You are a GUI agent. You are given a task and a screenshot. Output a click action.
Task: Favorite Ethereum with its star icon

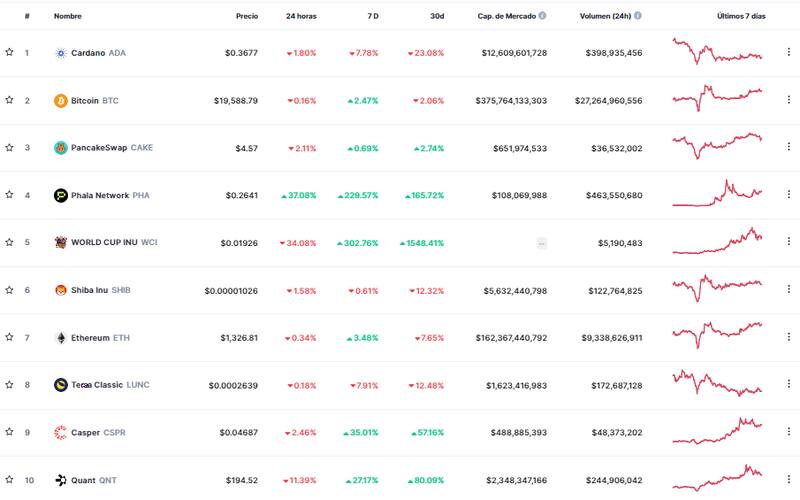pyautogui.click(x=9, y=338)
